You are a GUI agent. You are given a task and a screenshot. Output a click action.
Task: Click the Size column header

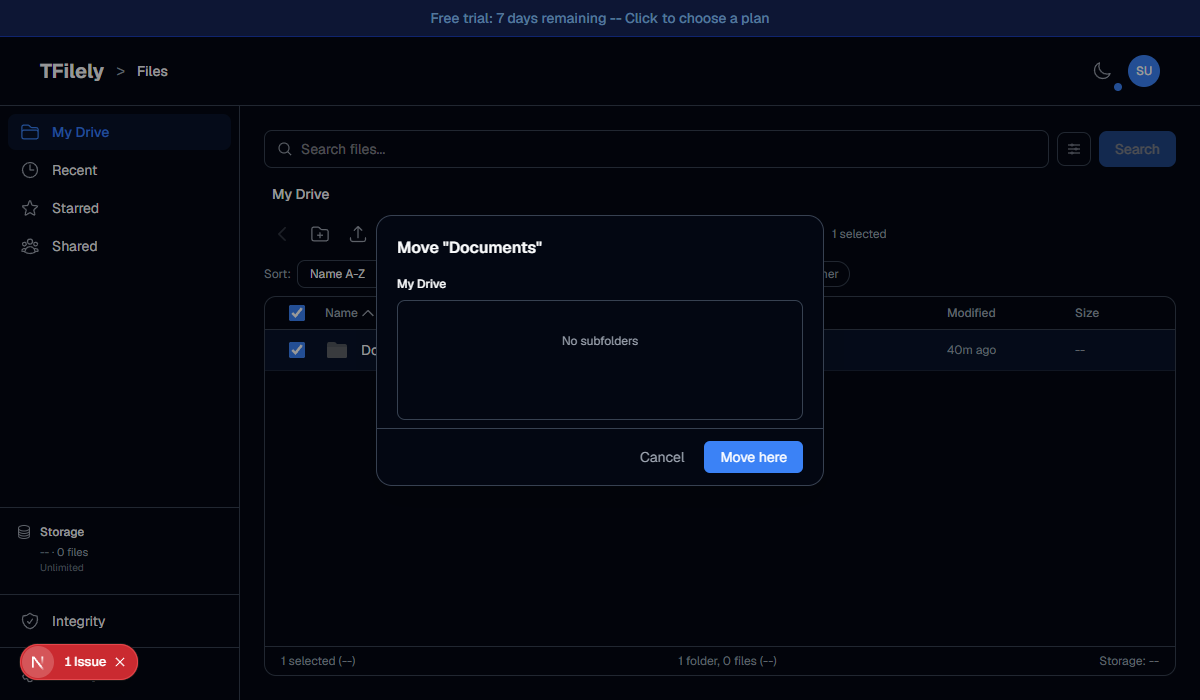(1087, 313)
